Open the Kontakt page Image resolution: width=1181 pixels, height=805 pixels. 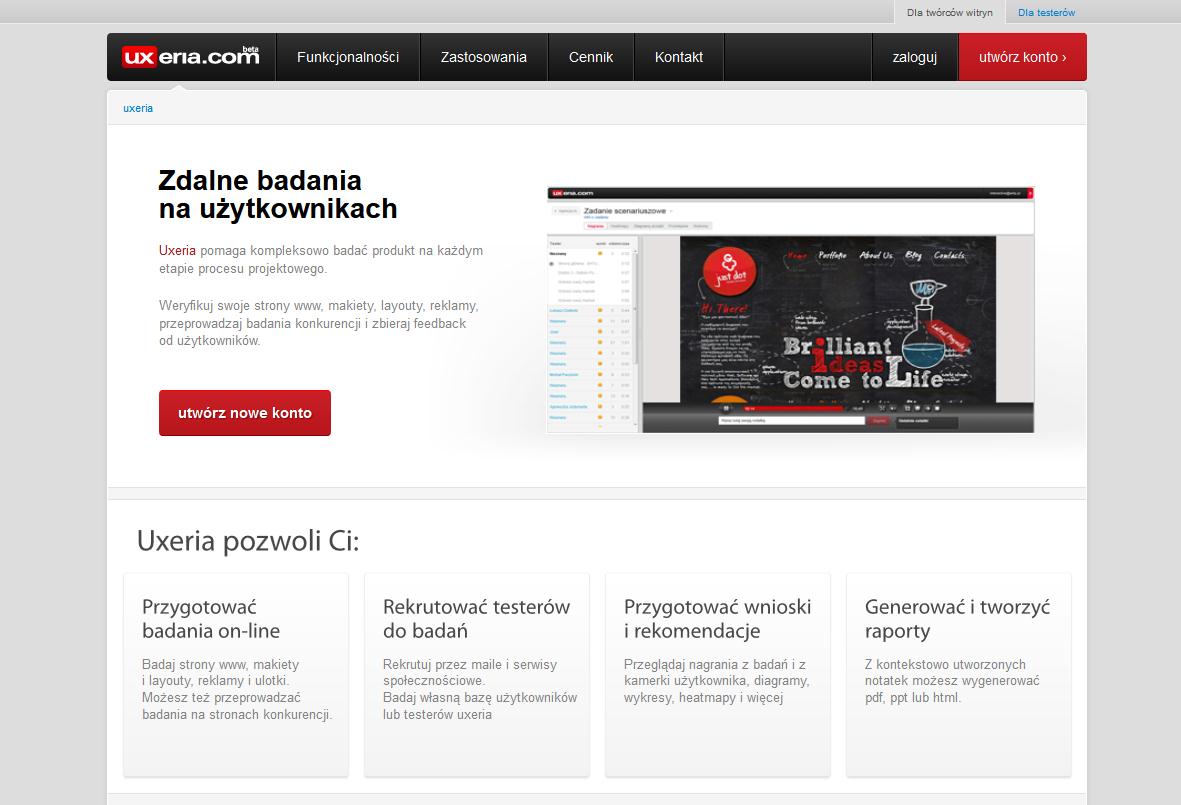679,57
